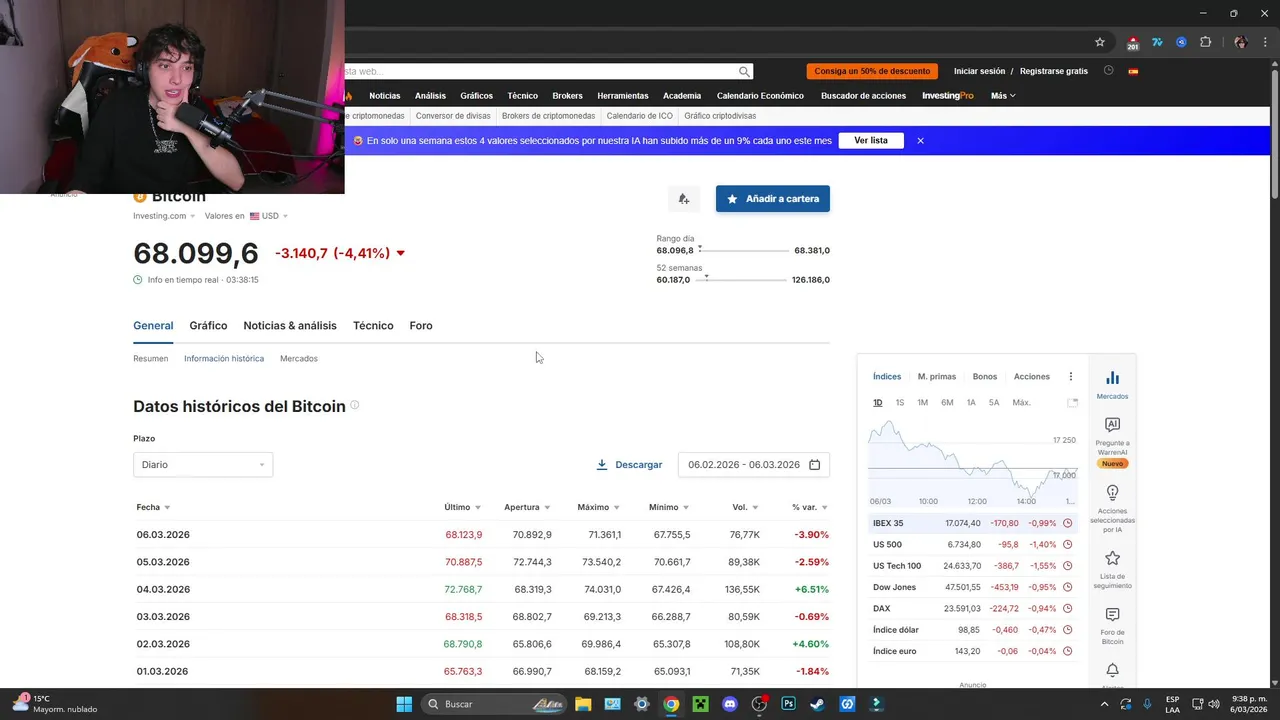
Task: Sort the table by Apertura
Action: 528,507
